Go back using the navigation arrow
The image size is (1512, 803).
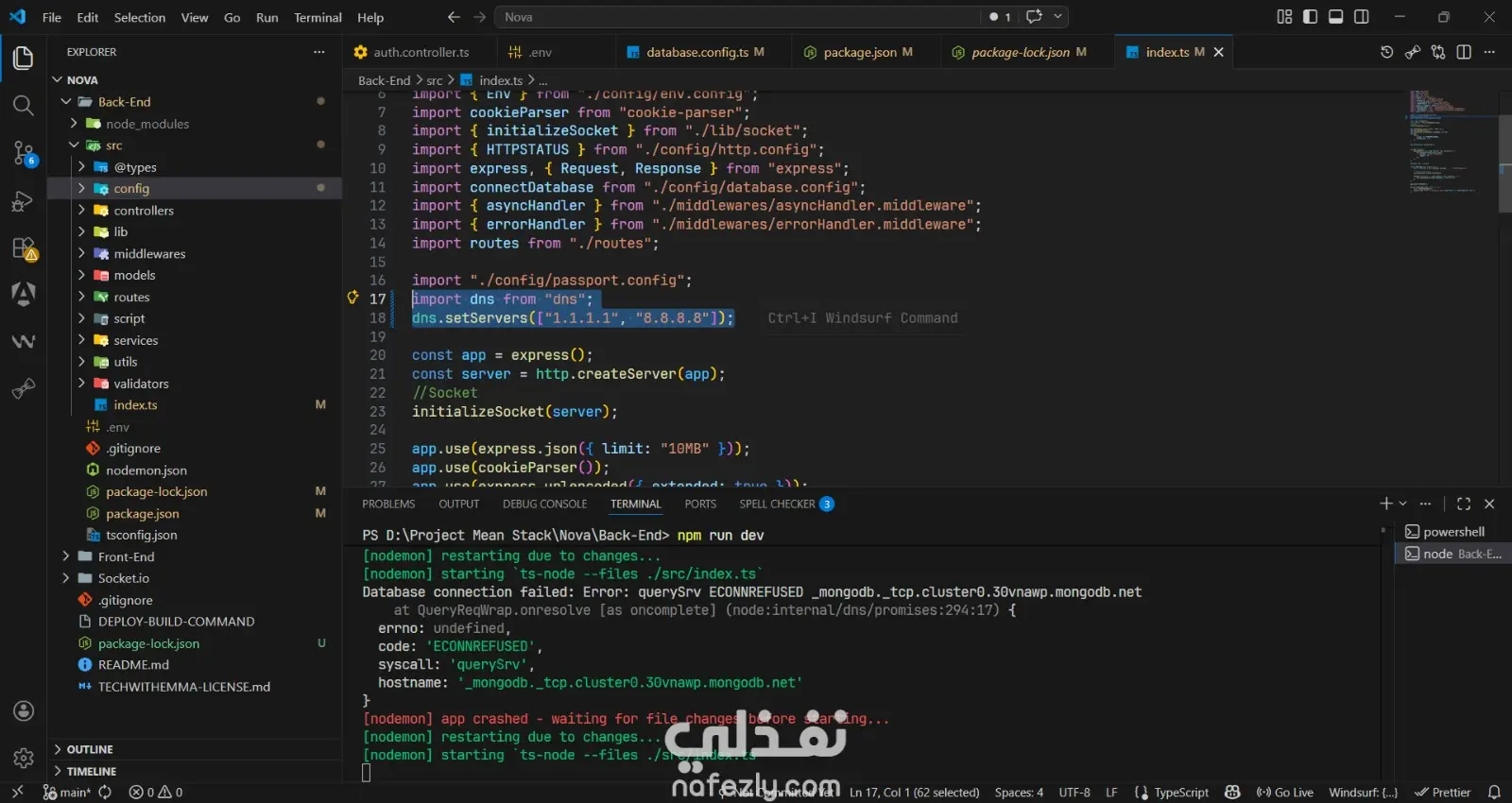click(454, 17)
